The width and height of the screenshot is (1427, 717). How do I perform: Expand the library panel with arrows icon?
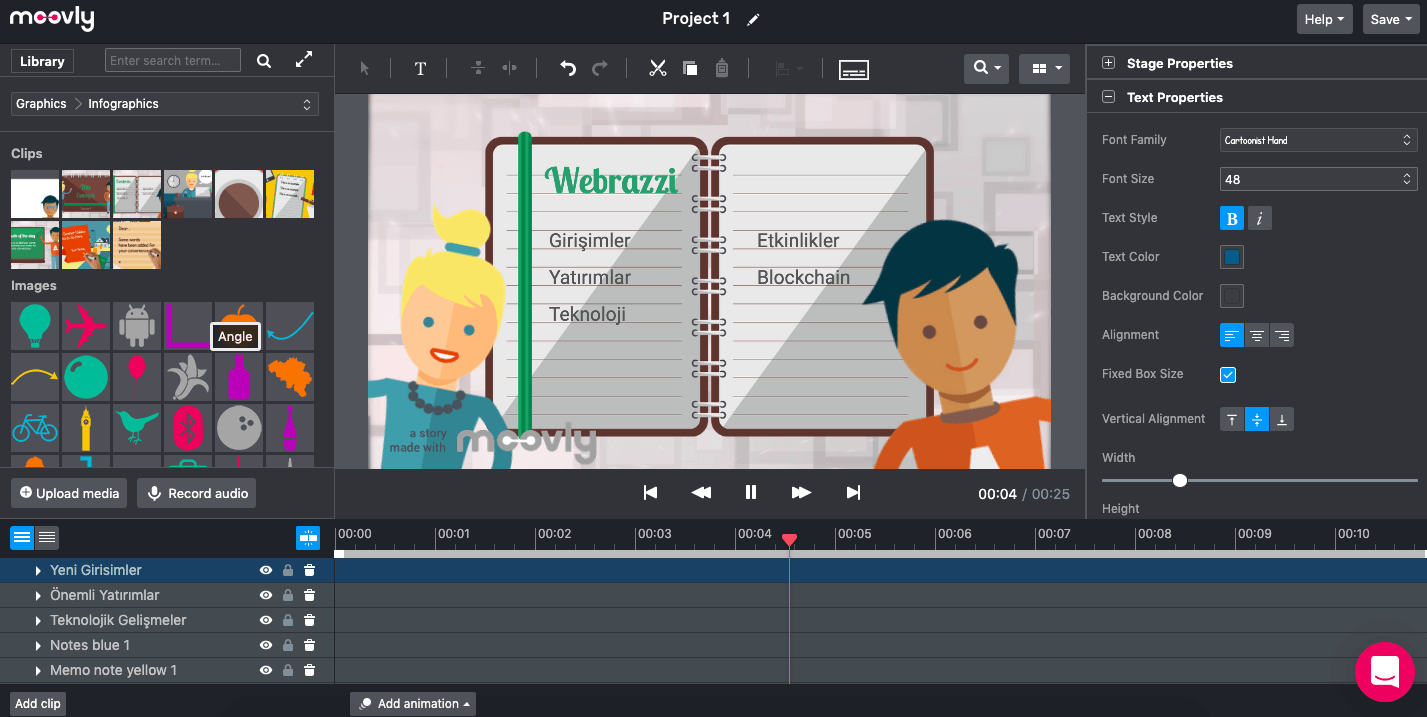304,61
